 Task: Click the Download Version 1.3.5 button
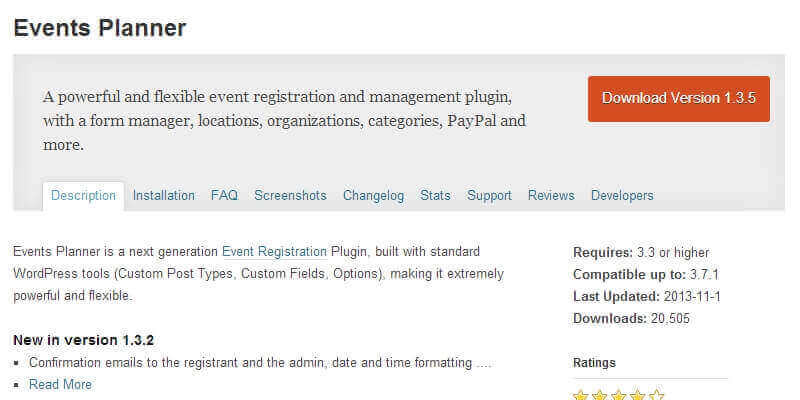(x=679, y=98)
